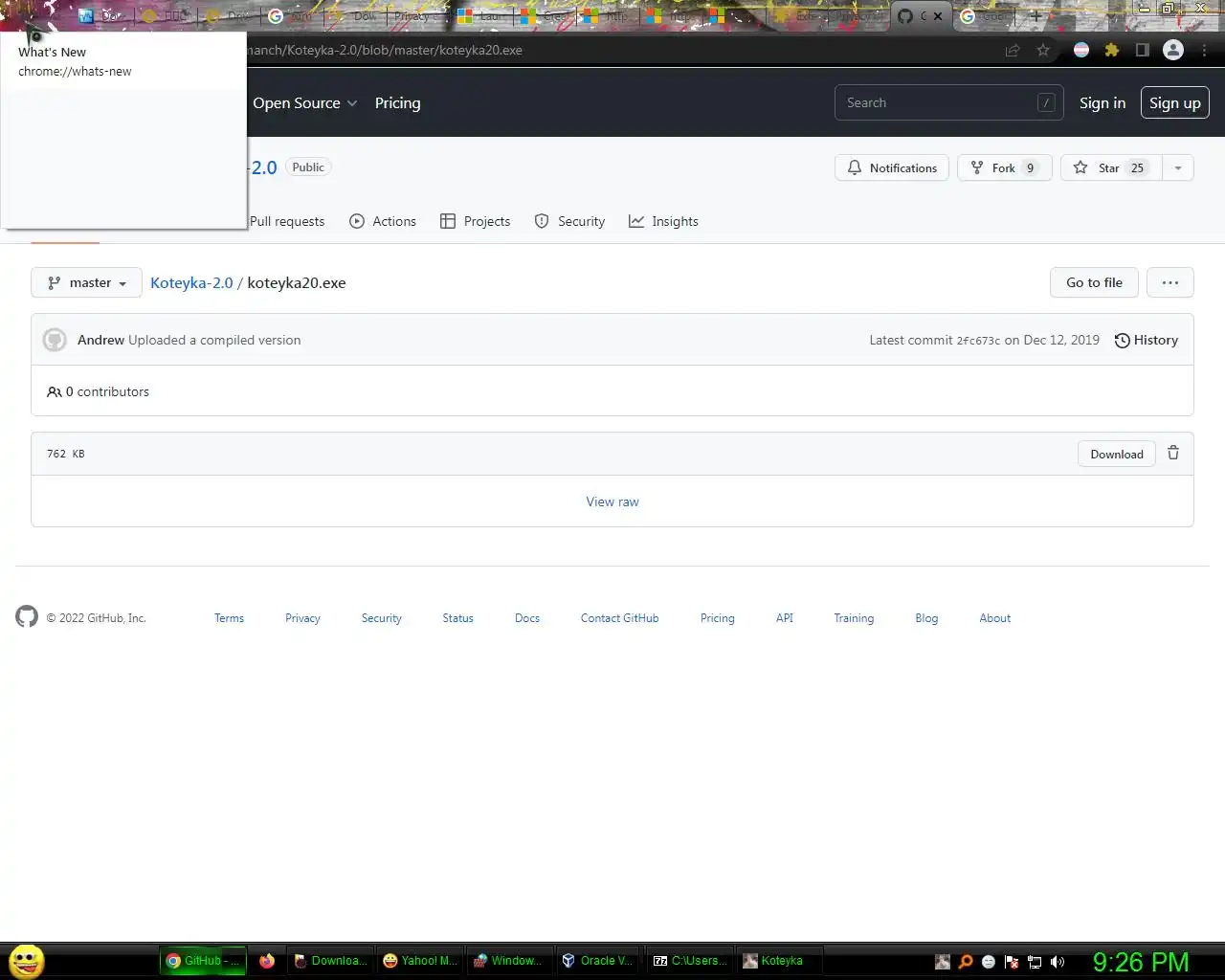
Task: Bookmark page with address bar star
Action: pyautogui.click(x=1043, y=50)
